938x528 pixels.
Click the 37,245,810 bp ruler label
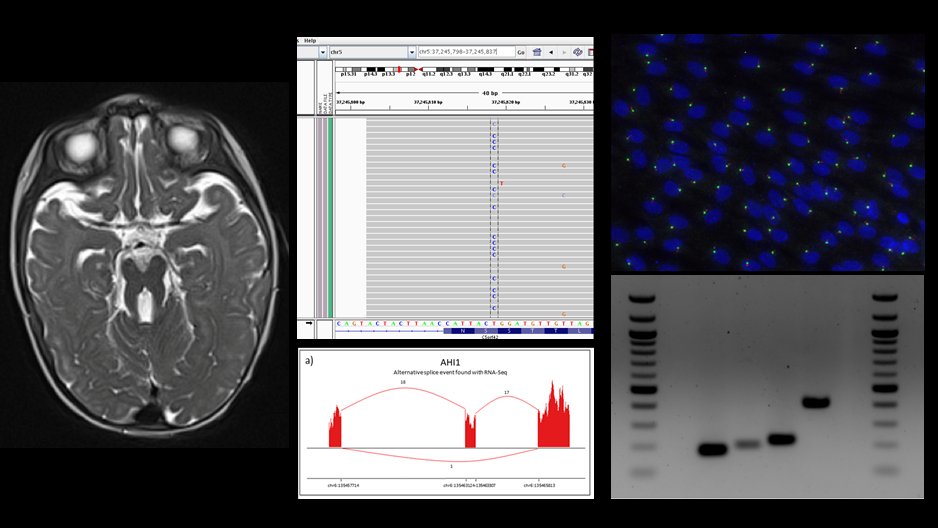pos(428,102)
